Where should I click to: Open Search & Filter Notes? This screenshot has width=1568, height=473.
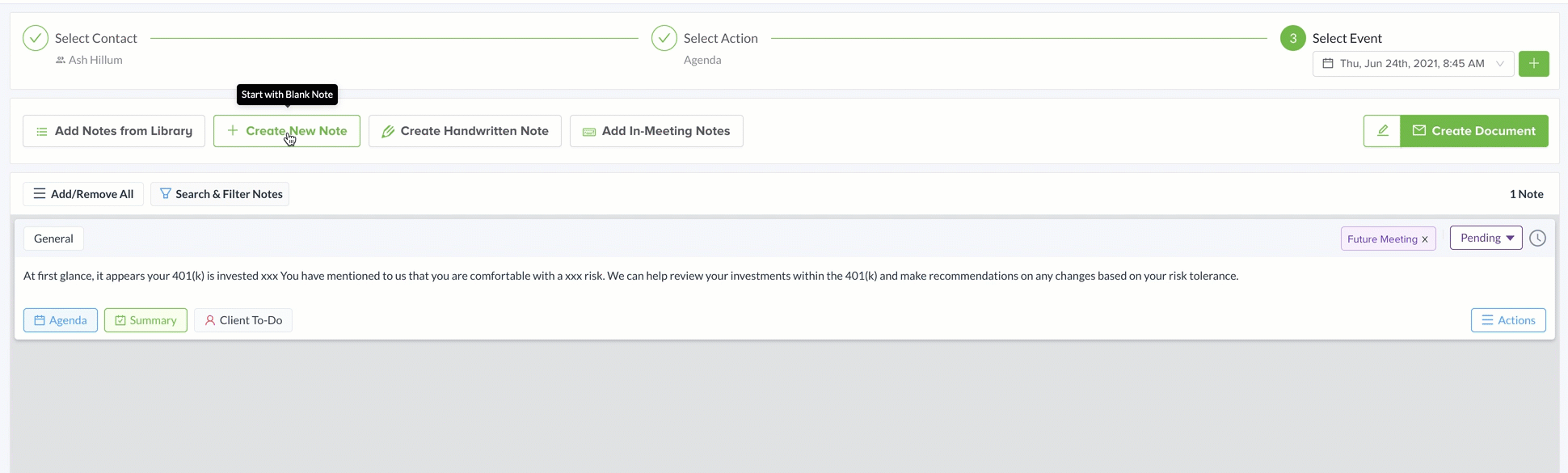[220, 194]
